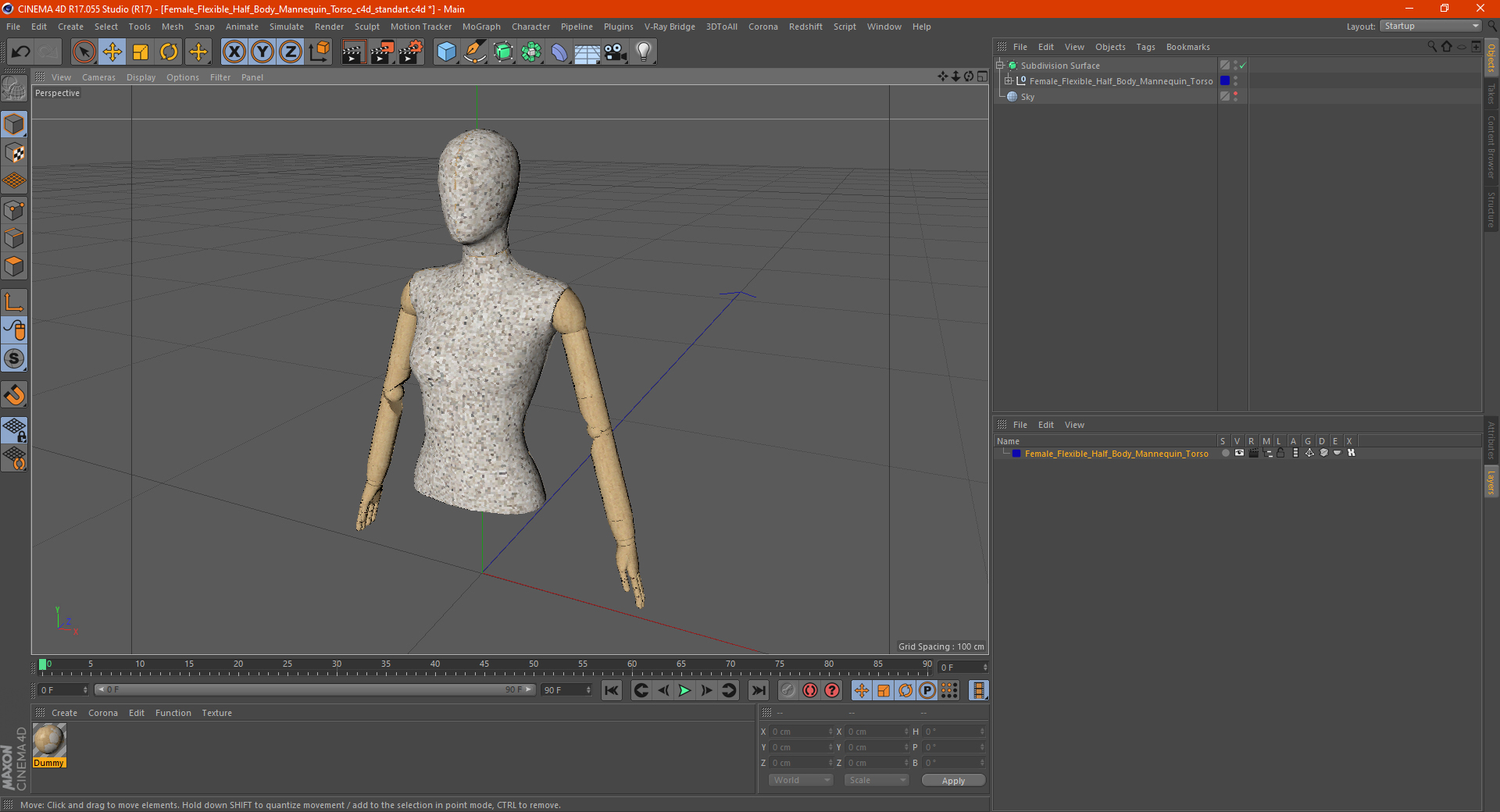Viewport: 1500px width, 812px height.
Task: Toggle the Z-axis lock
Action: pos(291,52)
